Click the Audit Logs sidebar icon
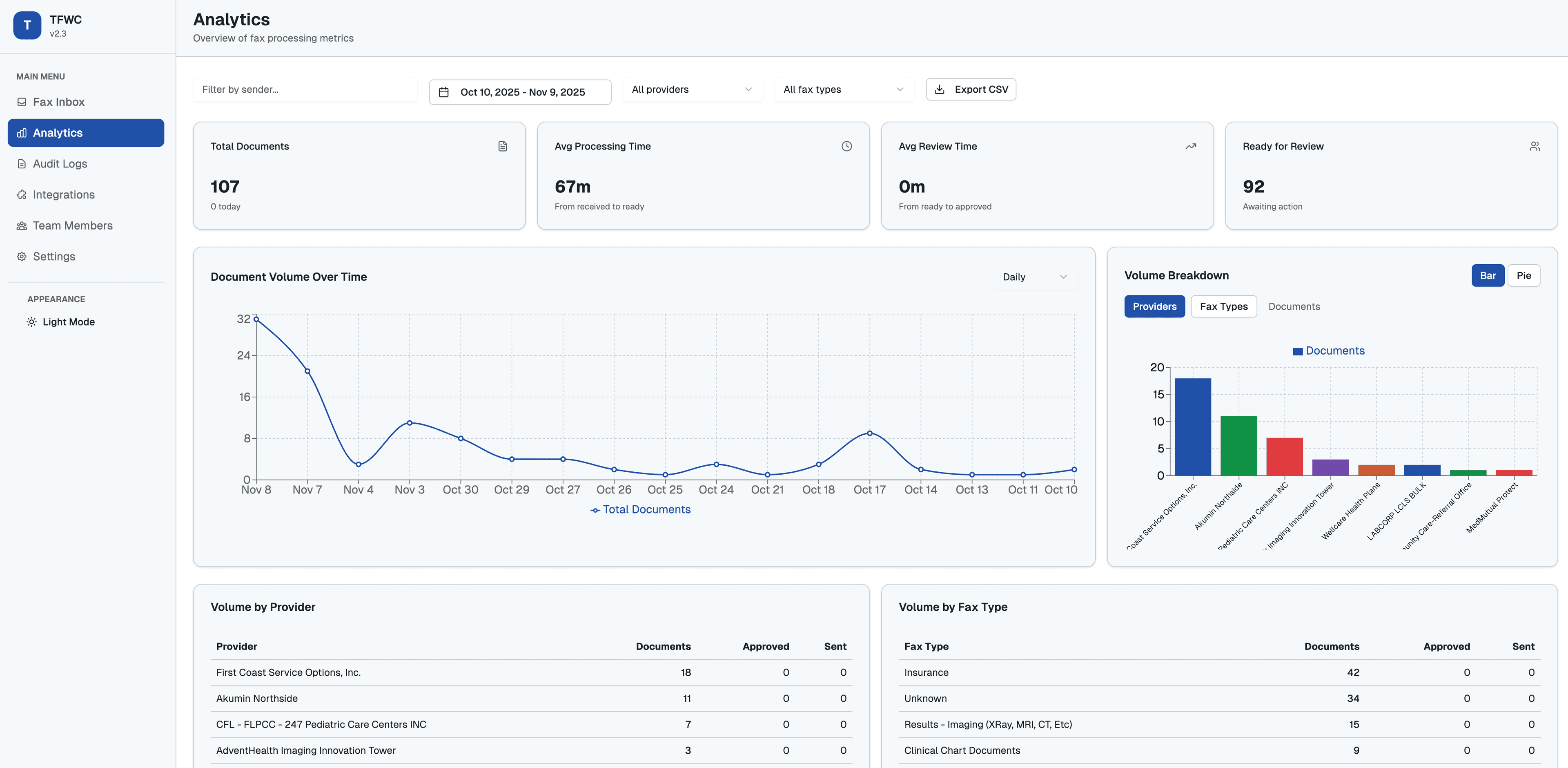 22,164
